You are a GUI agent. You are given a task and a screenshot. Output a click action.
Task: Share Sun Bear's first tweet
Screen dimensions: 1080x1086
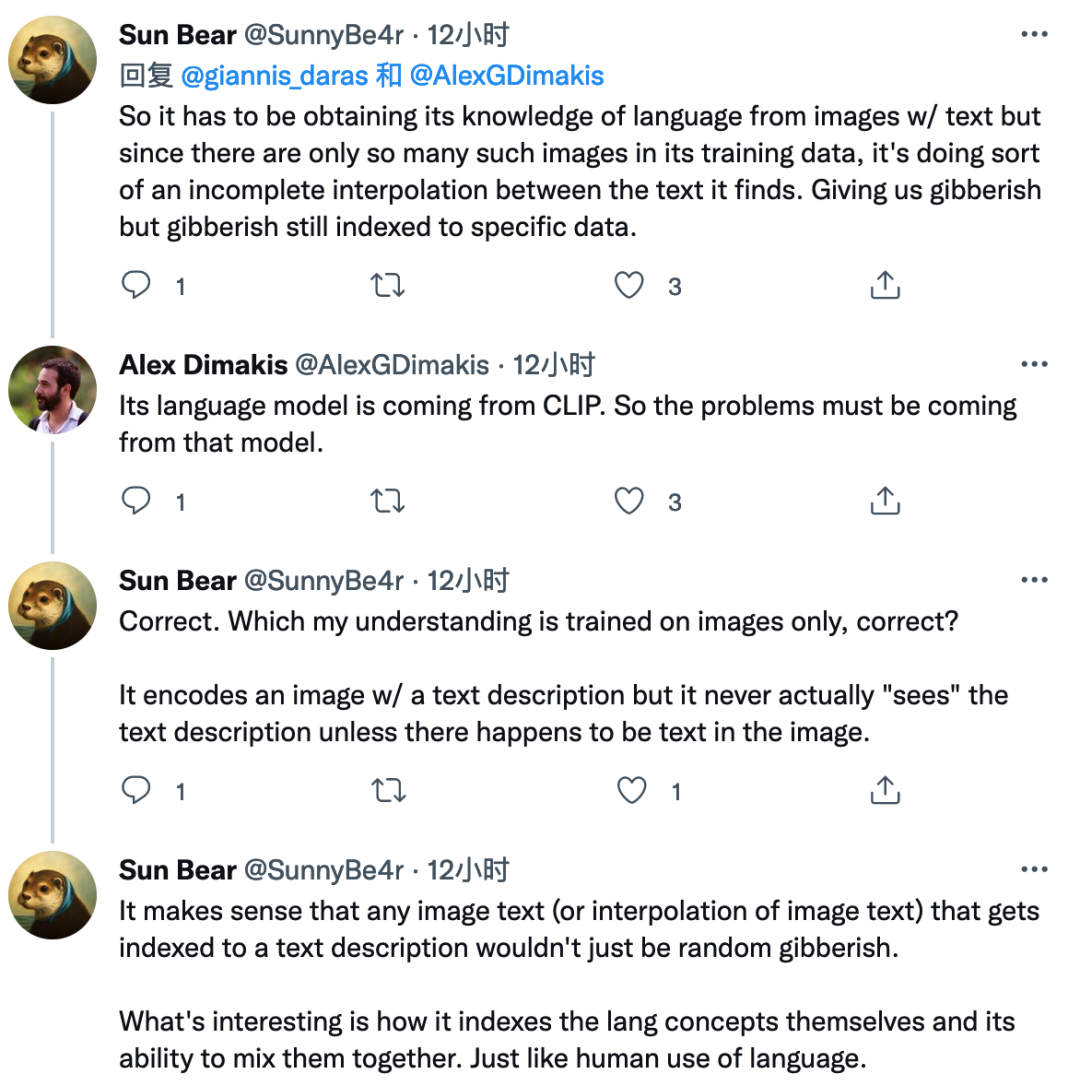(884, 287)
